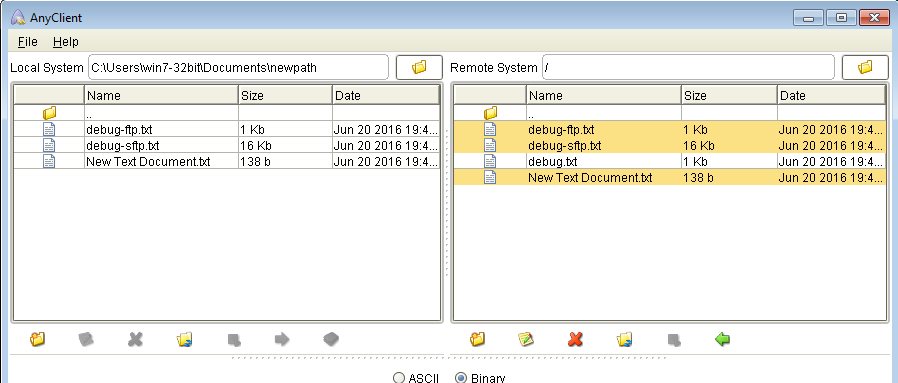This screenshot has height=383, width=898.
Task: Sort remote files by Name column
Action: (604, 96)
